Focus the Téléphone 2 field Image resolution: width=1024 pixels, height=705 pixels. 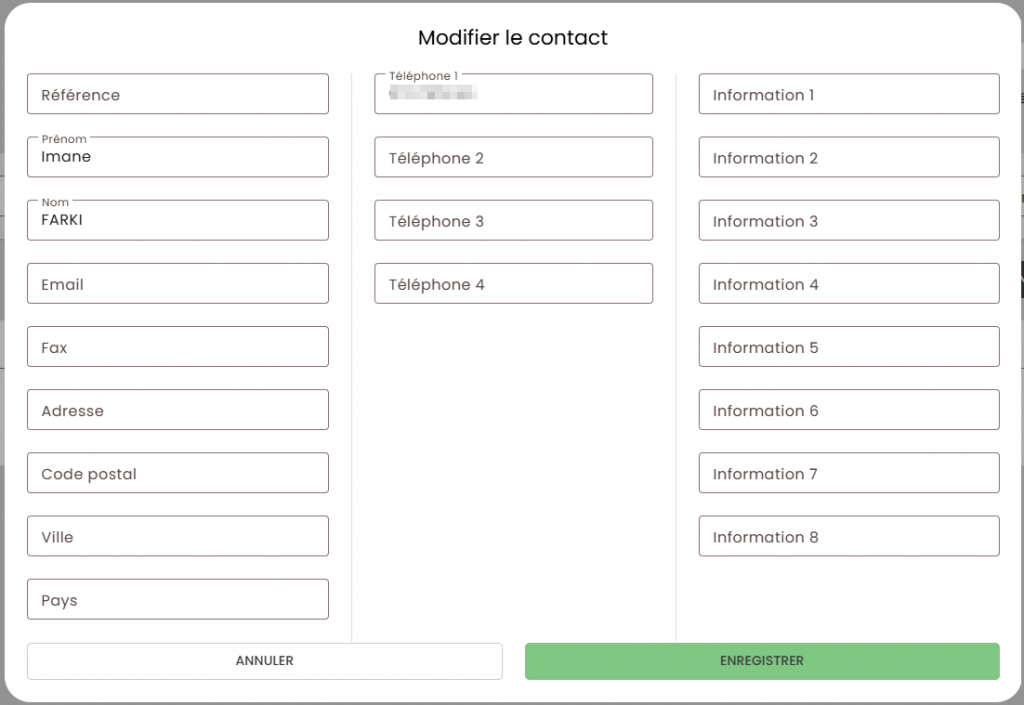click(513, 157)
